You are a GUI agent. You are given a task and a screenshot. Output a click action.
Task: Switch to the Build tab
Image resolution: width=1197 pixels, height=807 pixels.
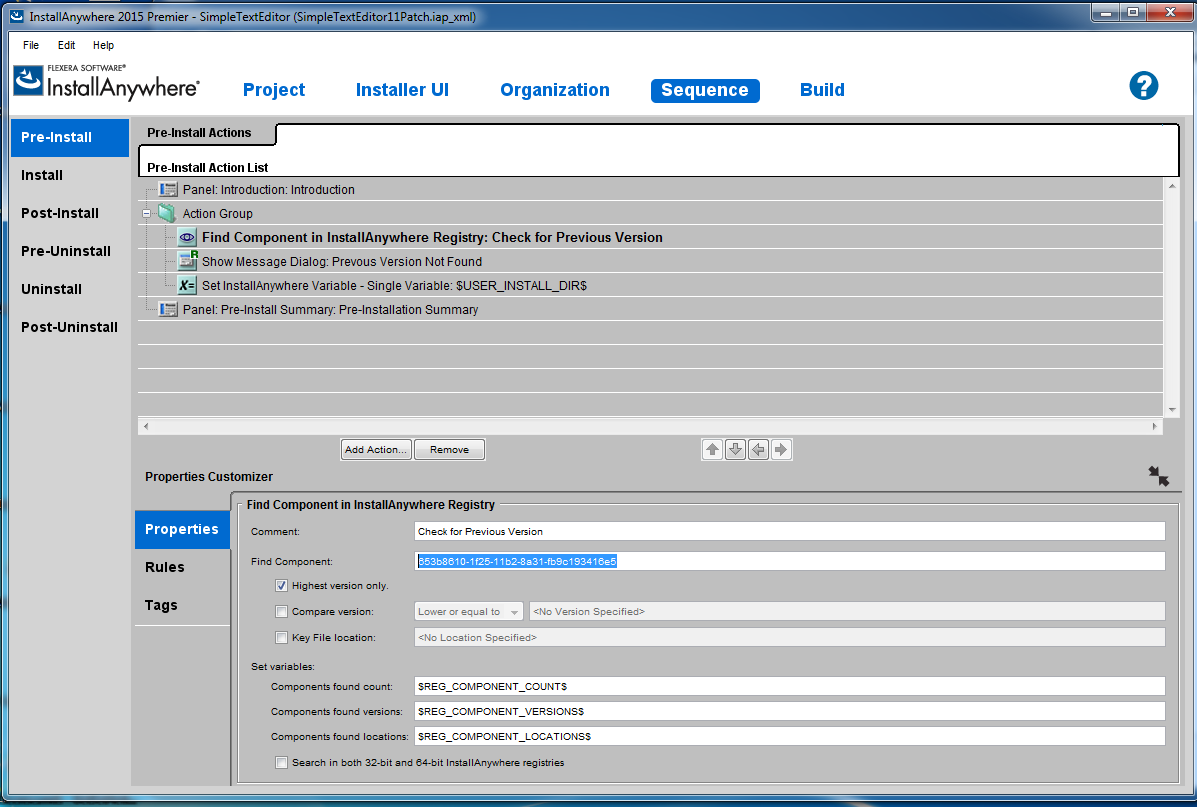click(x=822, y=90)
